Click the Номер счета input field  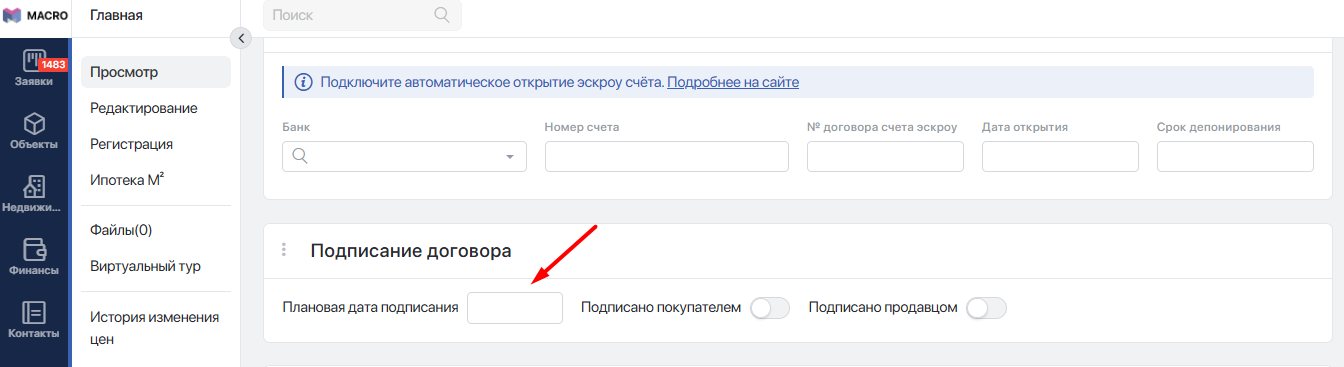pos(667,157)
